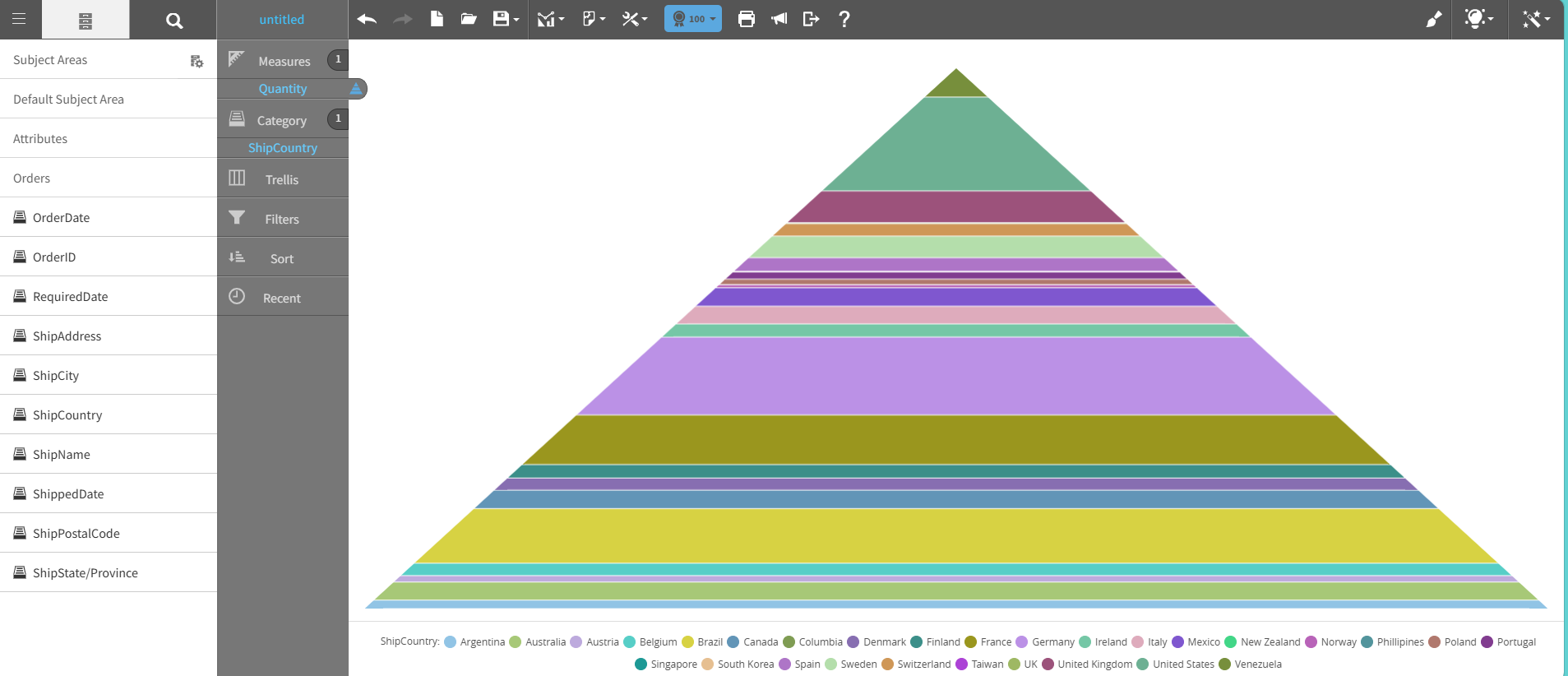
Task: Select the Attributes entry
Action: (109, 138)
